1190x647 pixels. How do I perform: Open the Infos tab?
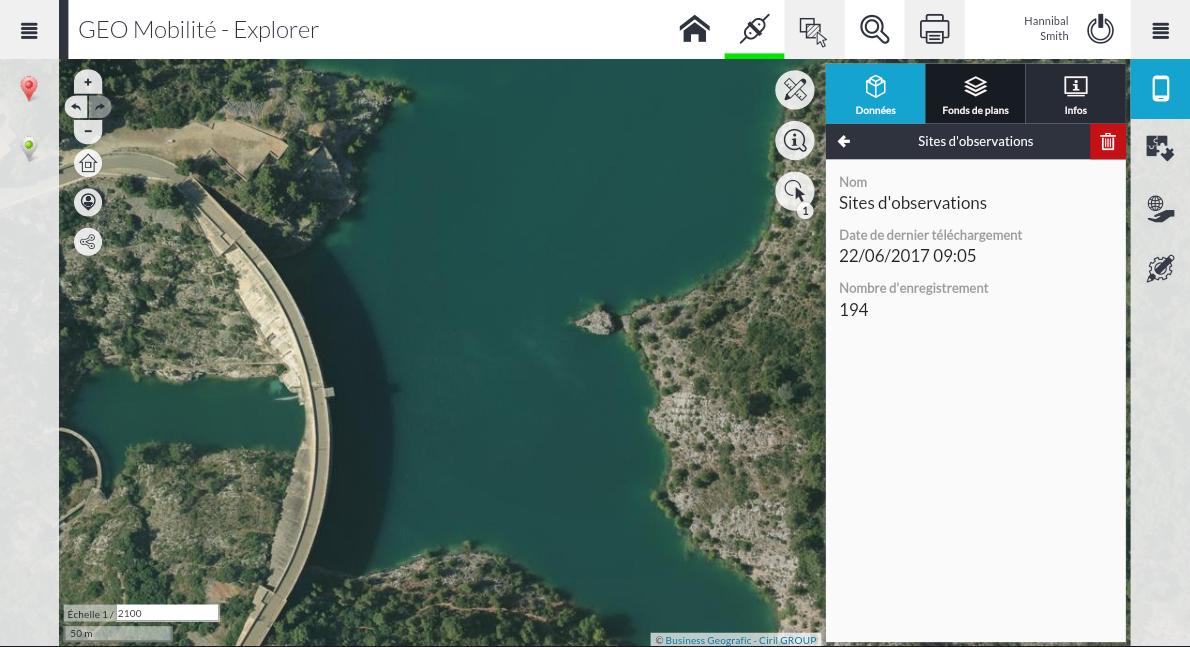1075,94
